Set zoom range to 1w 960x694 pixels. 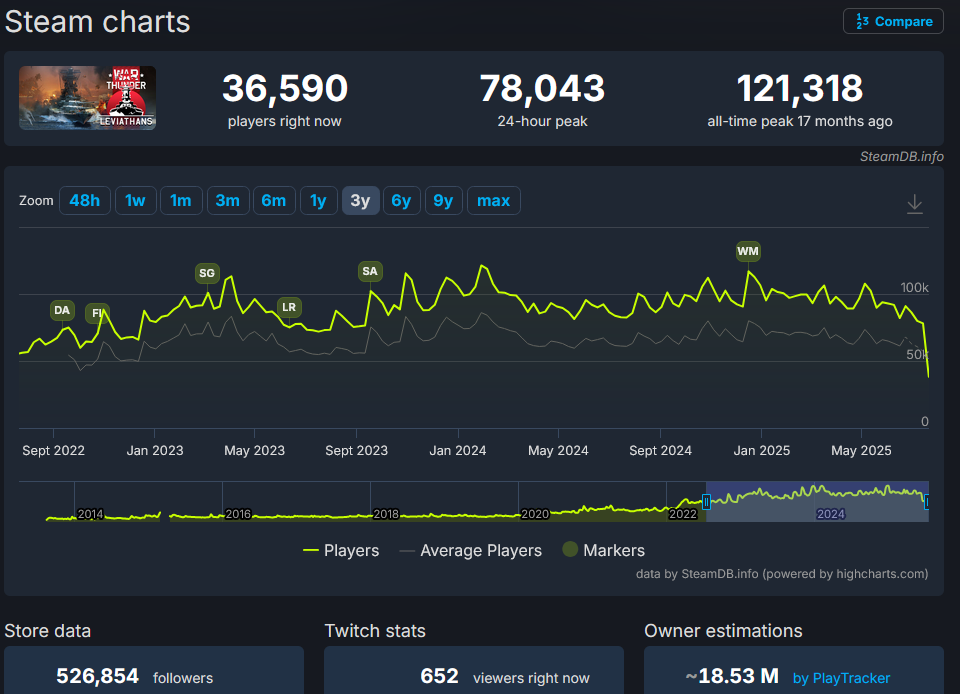point(135,201)
